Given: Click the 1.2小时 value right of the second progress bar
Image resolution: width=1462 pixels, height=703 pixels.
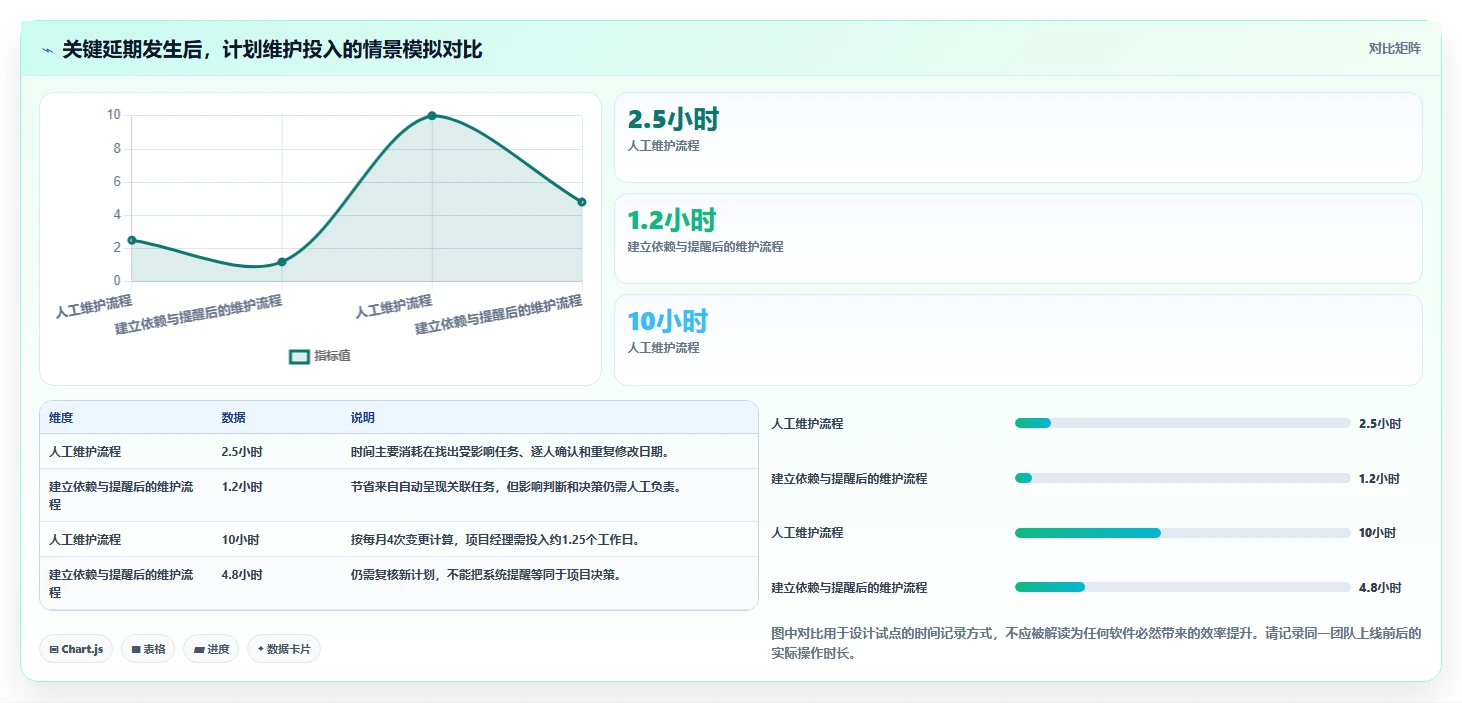Looking at the screenshot, I should pos(1380,479).
